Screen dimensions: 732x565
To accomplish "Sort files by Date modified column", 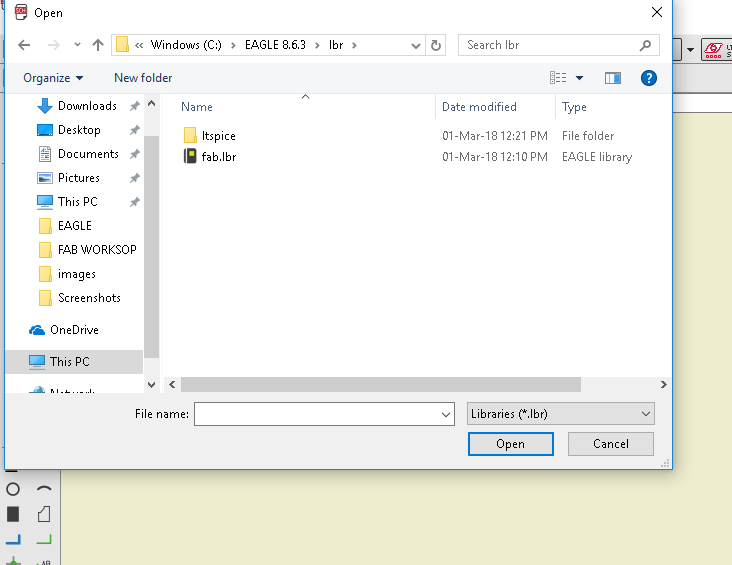I will point(479,107).
